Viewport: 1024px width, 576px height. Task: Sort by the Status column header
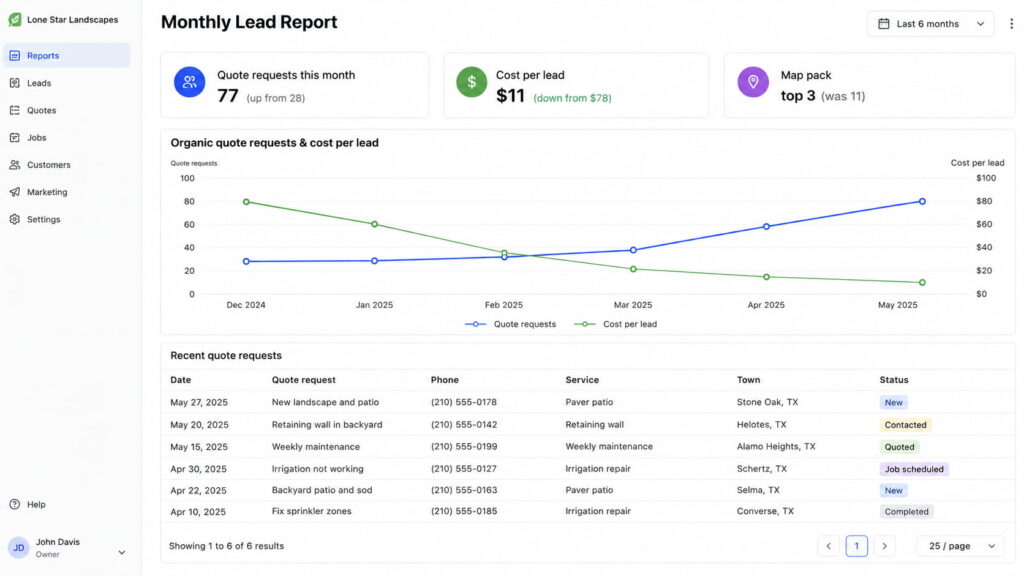point(893,379)
